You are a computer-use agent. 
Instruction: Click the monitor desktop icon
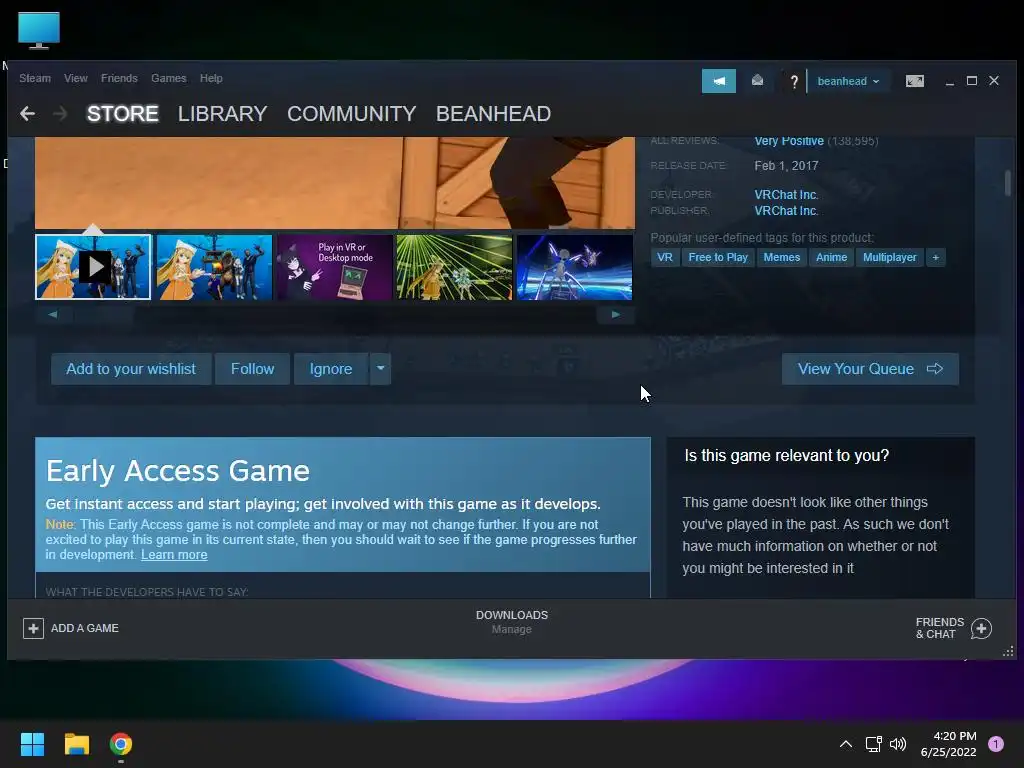tap(39, 30)
